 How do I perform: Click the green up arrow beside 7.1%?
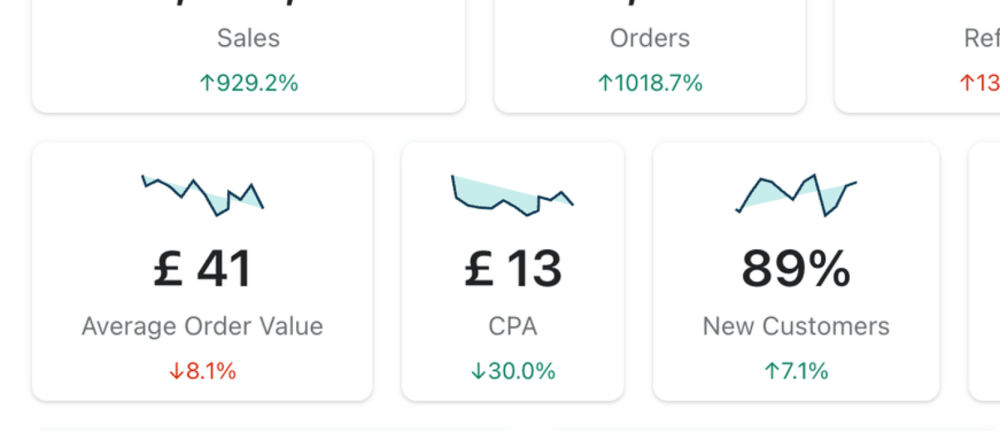tap(771, 372)
